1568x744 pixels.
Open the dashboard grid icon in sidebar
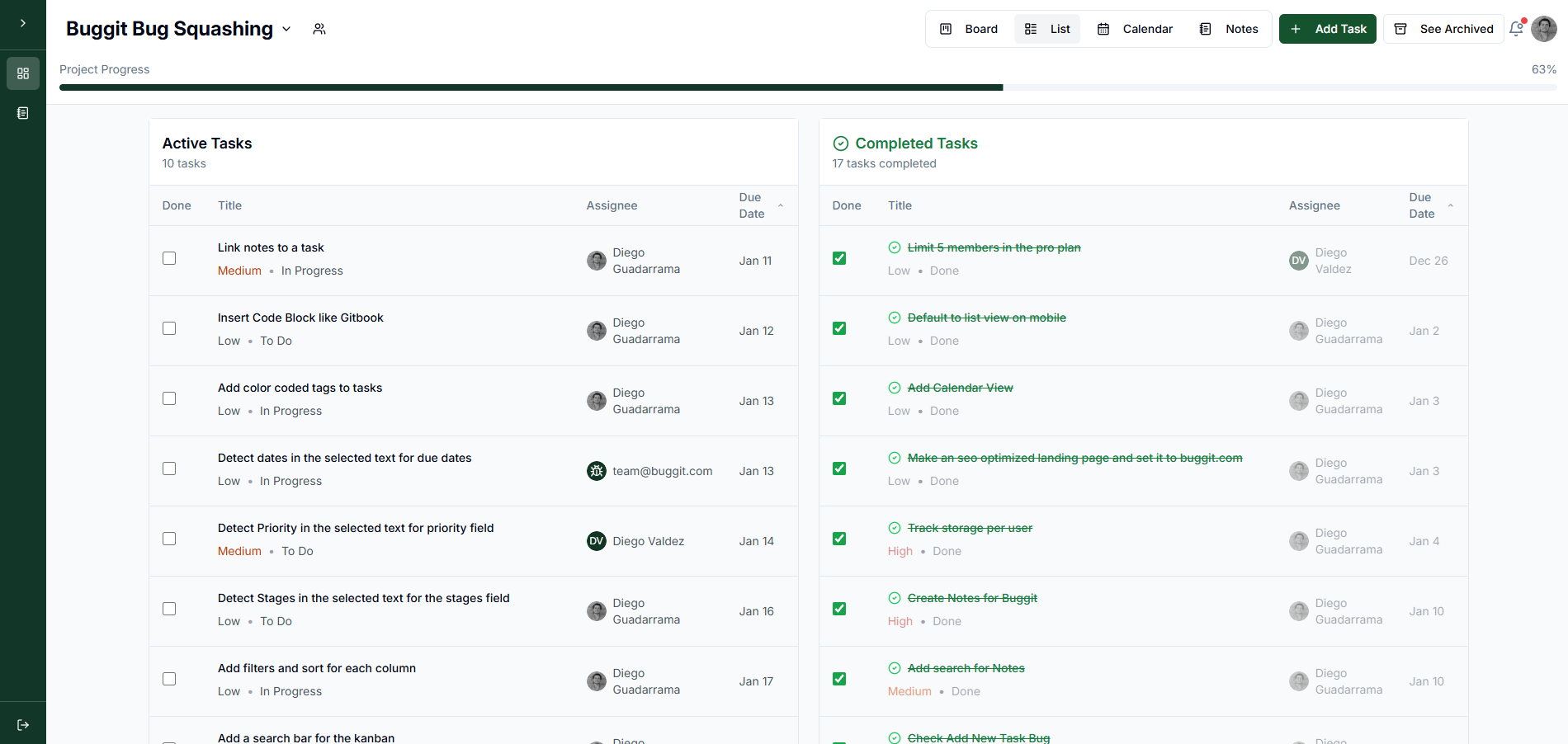tap(23, 73)
